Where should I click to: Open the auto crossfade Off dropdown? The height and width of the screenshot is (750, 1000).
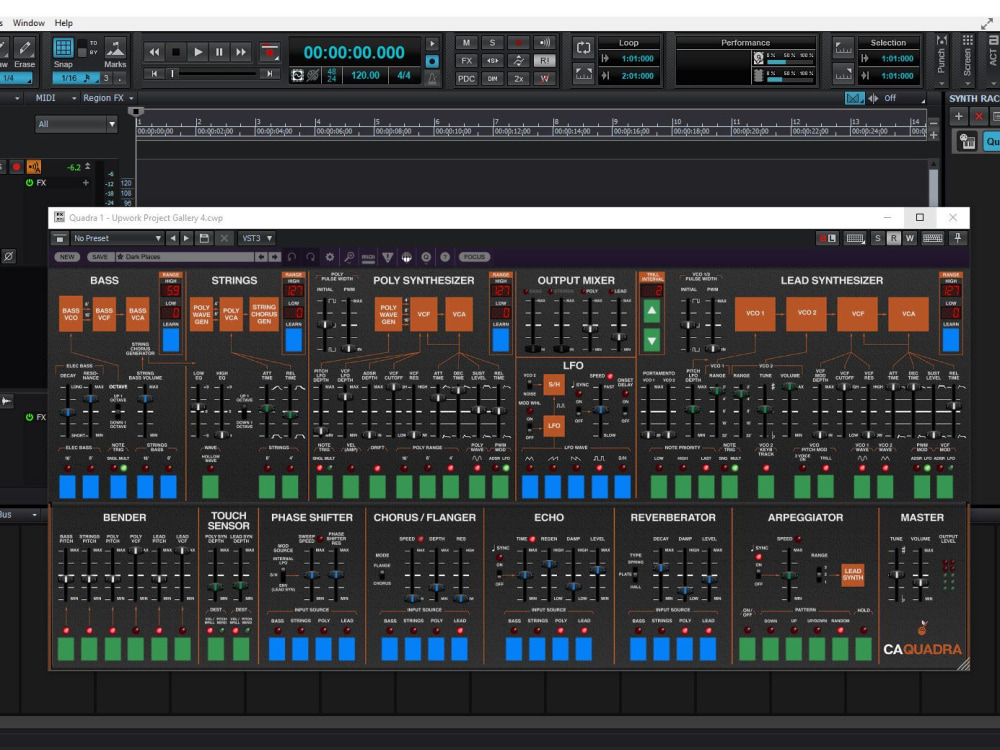pos(902,98)
